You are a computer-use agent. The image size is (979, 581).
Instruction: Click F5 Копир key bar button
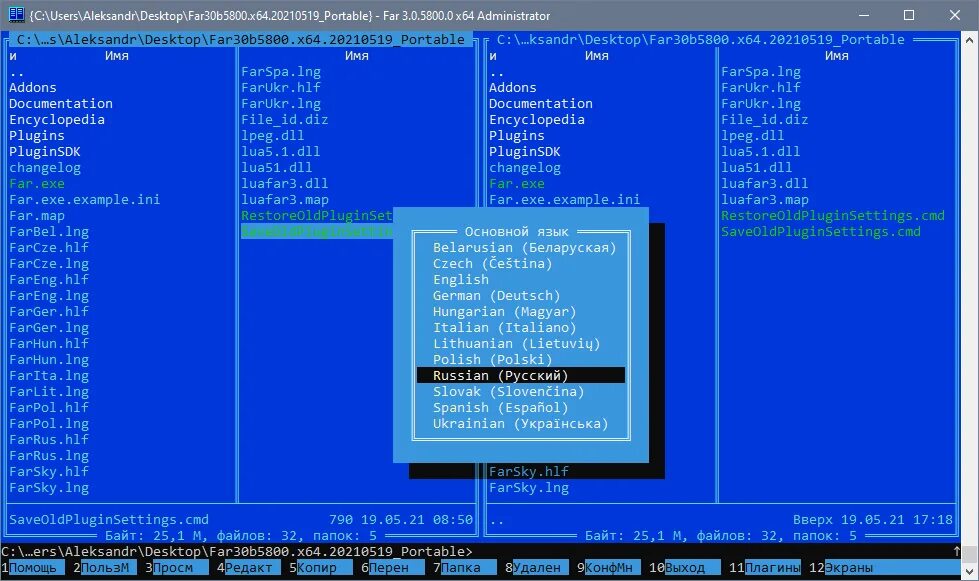pos(320,568)
